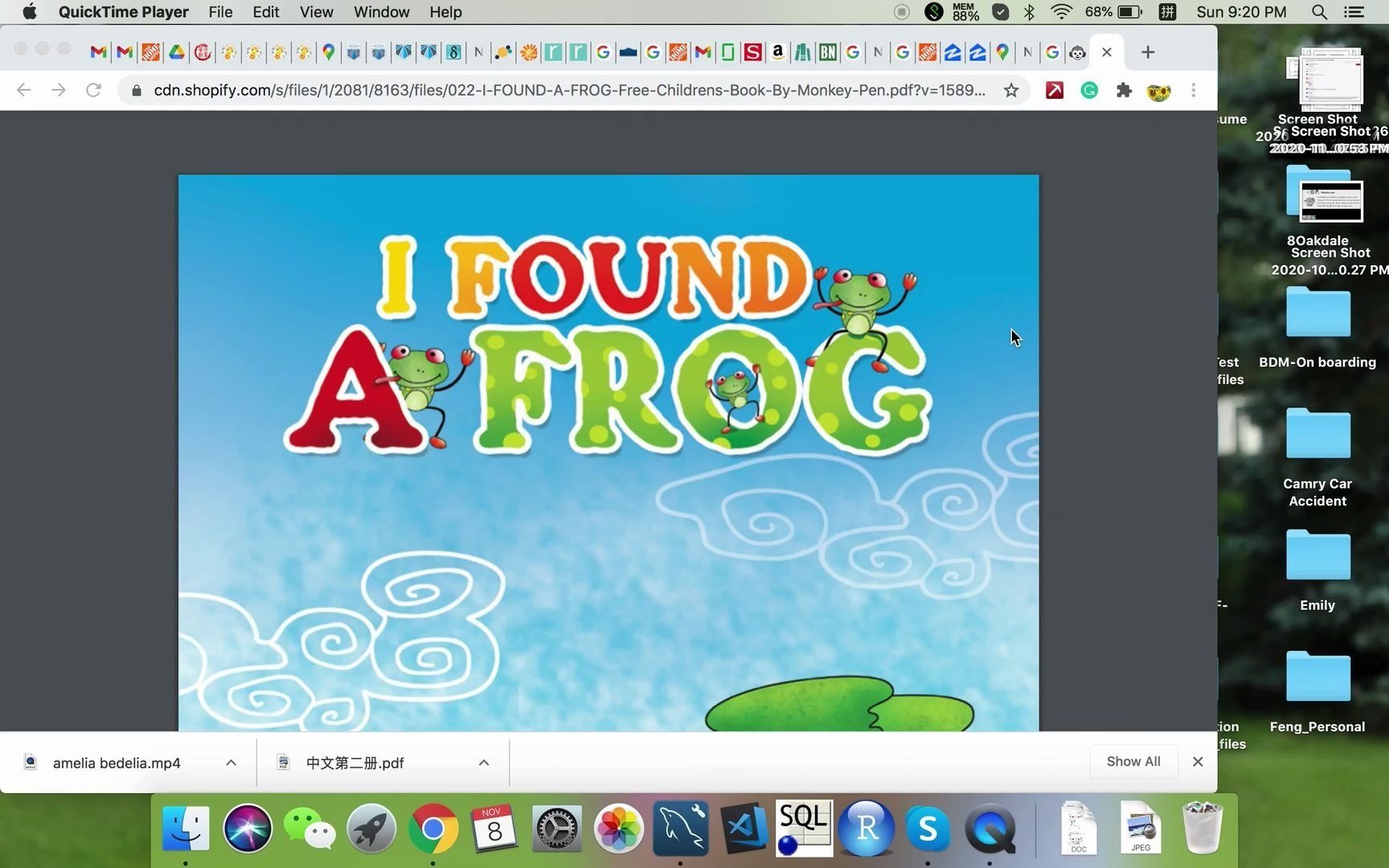Open the File menu
The height and width of the screenshot is (868, 1389).
(x=220, y=12)
